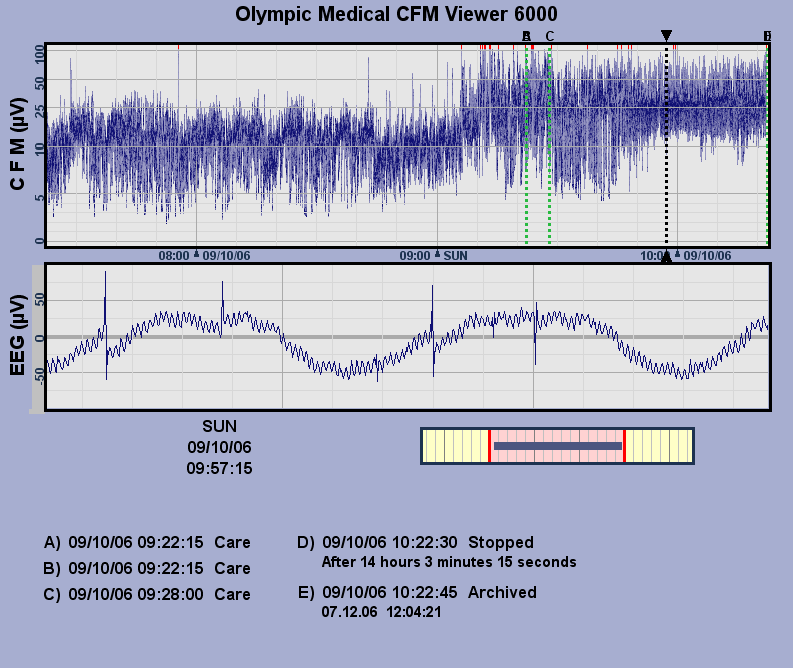Click the black dotted cursor line in the CFM chart
Image resolution: width=793 pixels, height=668 pixels.
(666, 147)
